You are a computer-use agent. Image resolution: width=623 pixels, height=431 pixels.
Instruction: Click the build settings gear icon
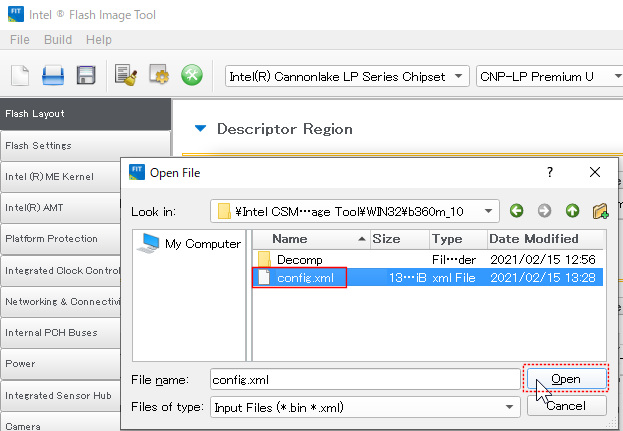tap(158, 76)
